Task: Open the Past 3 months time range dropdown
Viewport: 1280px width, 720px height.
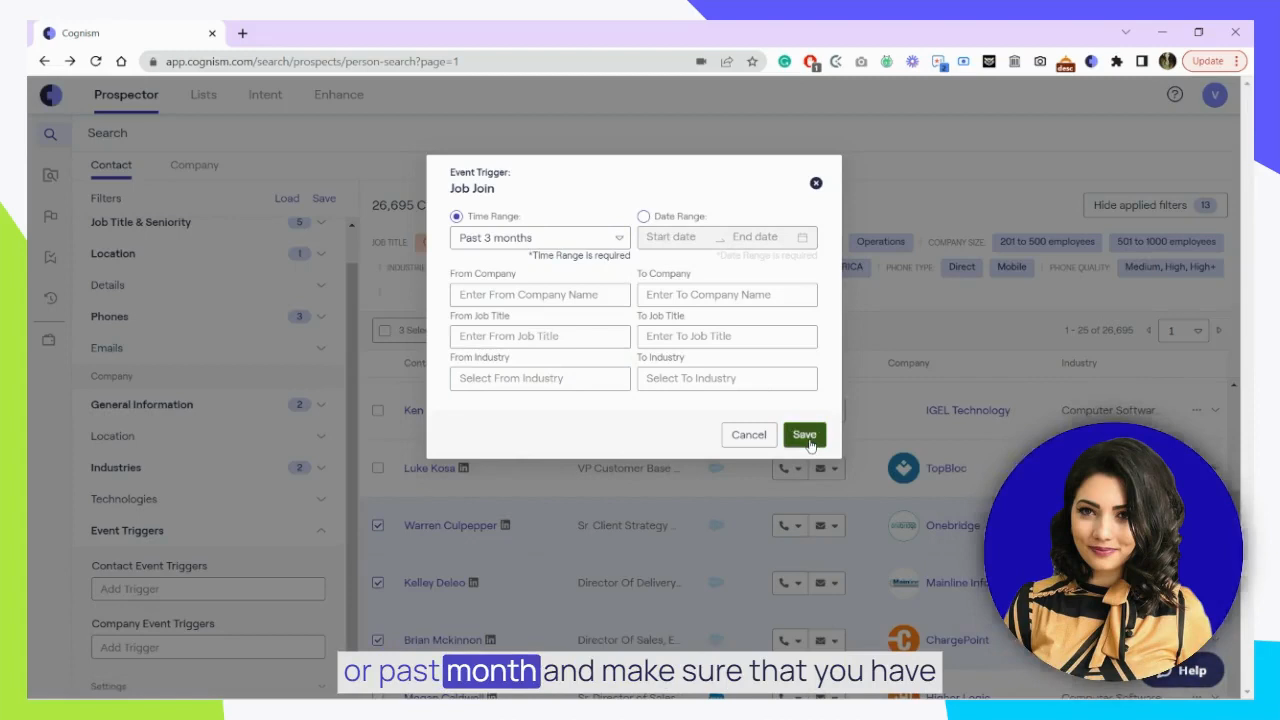Action: [x=540, y=238]
